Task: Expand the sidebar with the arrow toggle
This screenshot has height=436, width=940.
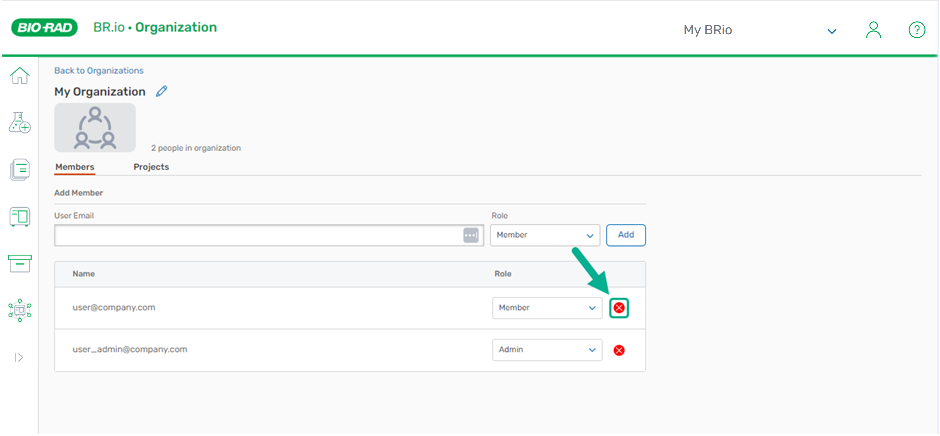Action: 19,357
